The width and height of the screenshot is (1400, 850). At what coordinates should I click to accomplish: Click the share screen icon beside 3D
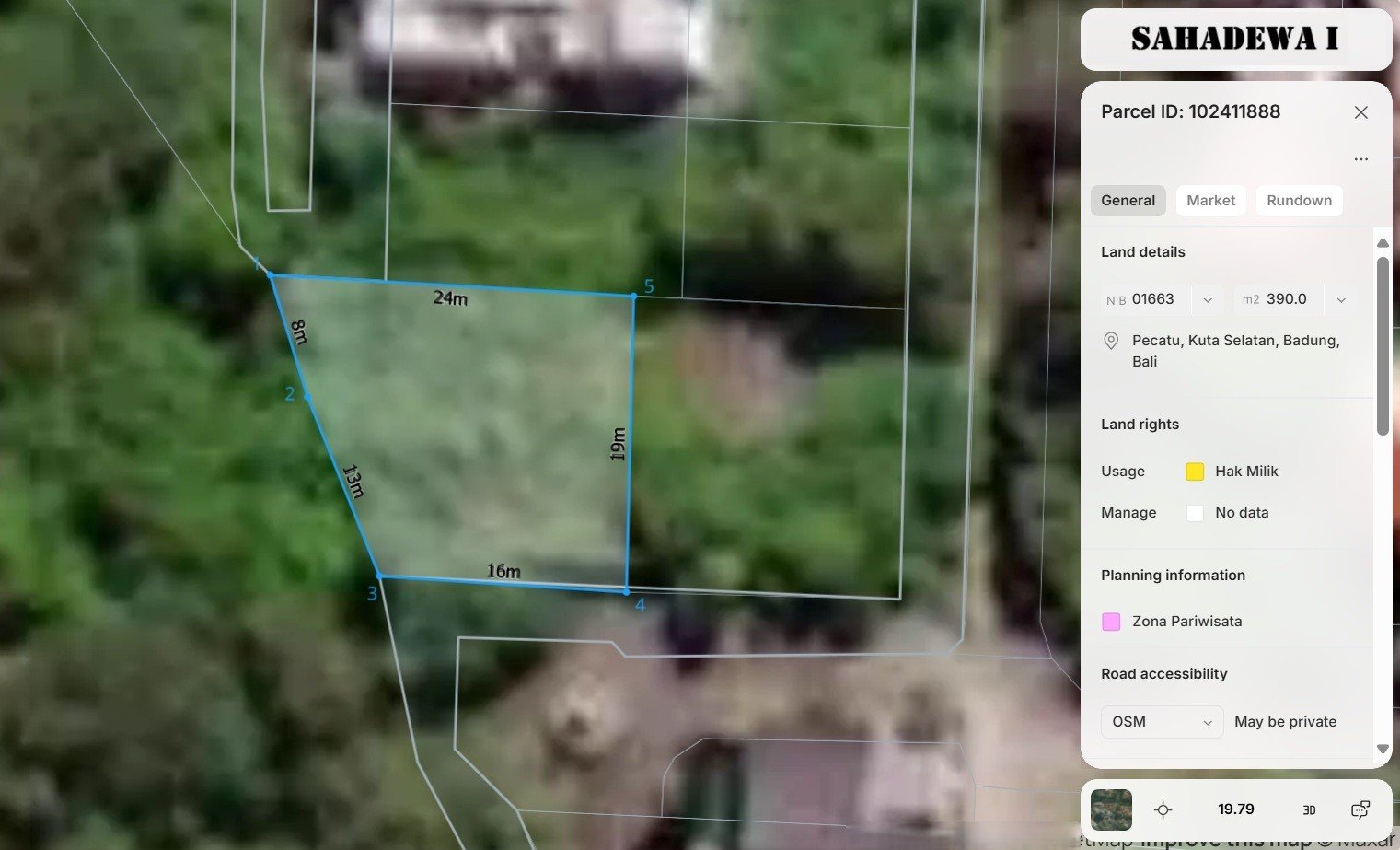pos(1360,809)
